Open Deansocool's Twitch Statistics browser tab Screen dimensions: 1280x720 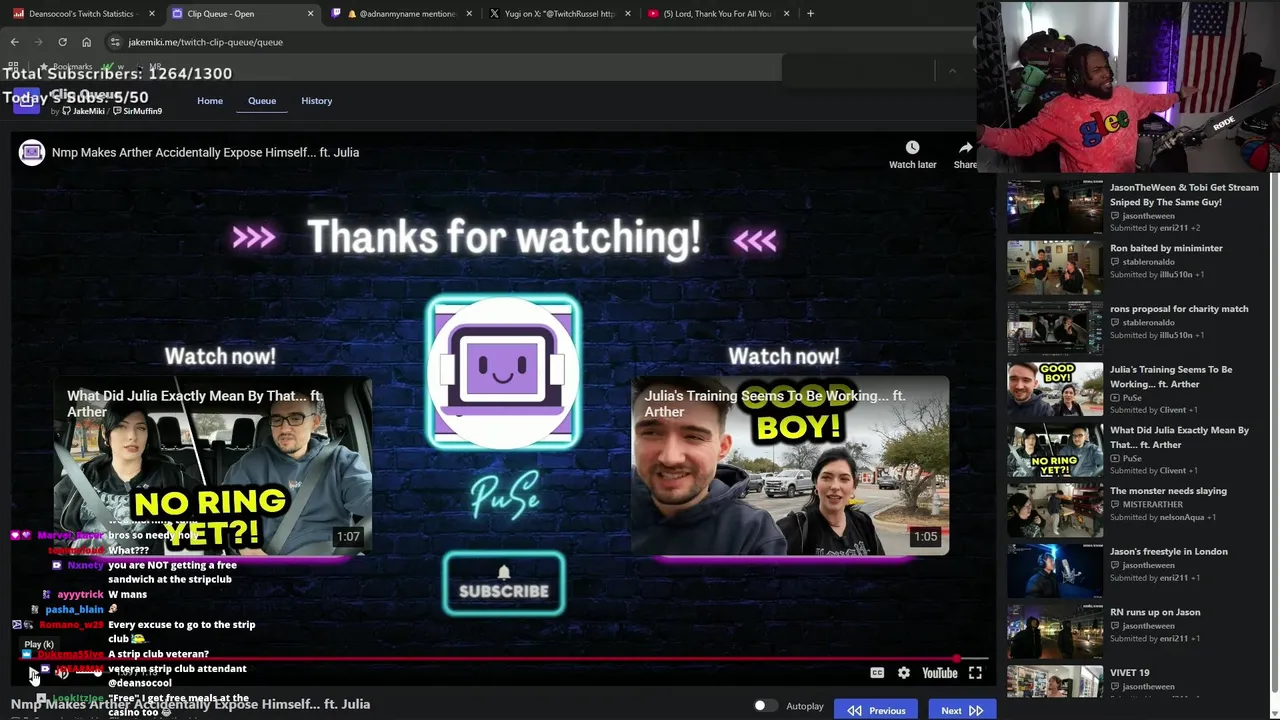click(x=80, y=14)
